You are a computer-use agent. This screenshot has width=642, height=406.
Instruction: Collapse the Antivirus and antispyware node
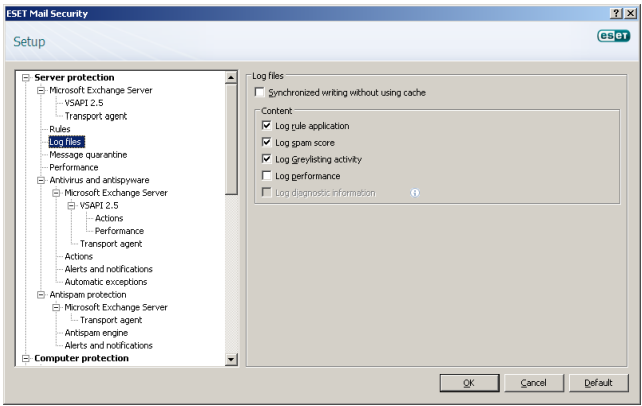41,180
